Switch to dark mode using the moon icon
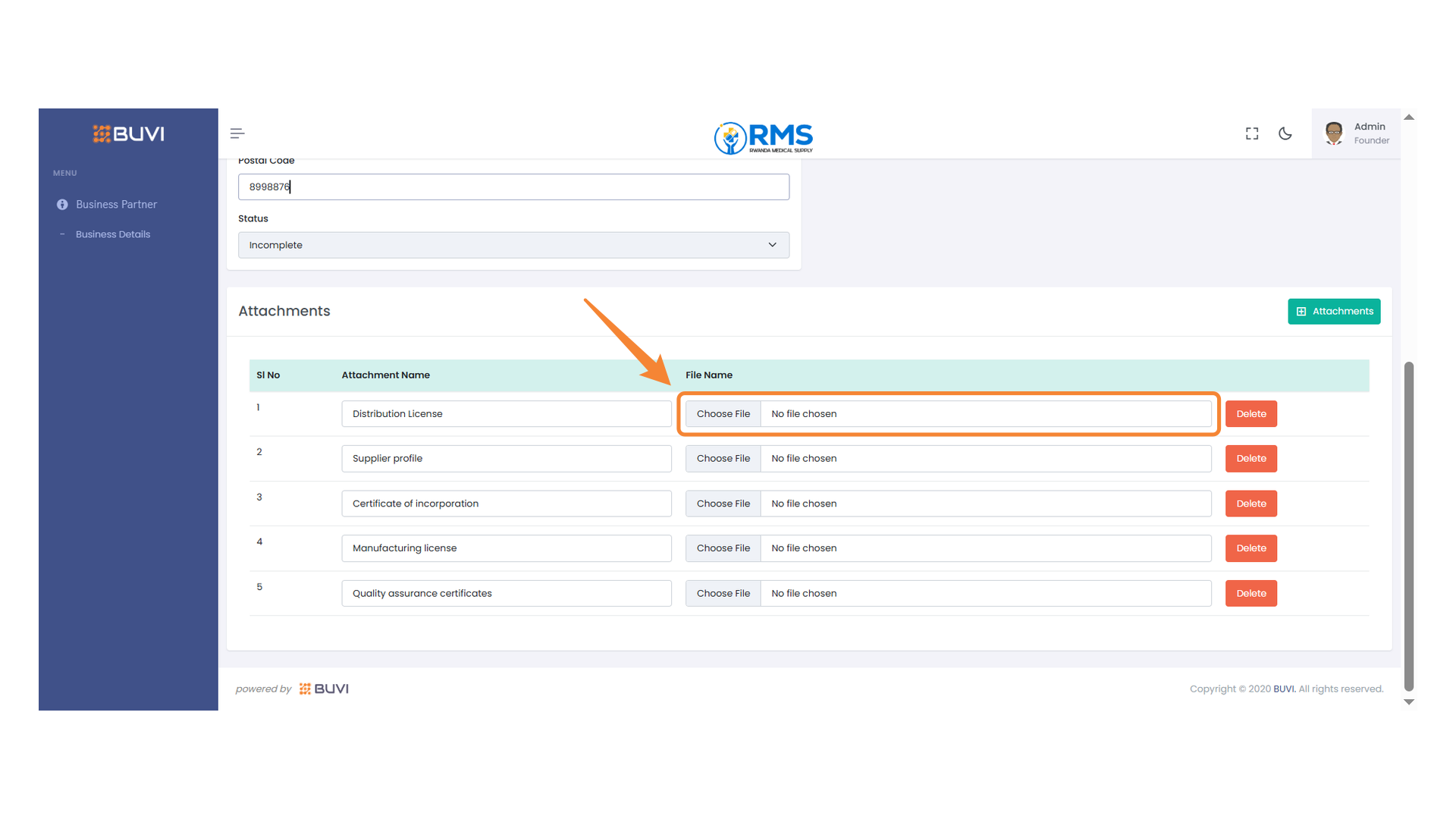This screenshot has height=819, width=1456. pos(1285,133)
